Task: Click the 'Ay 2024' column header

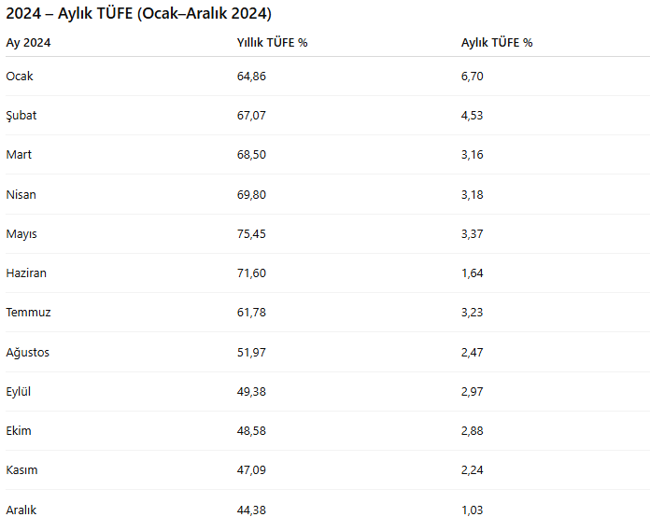Action: click(x=29, y=43)
